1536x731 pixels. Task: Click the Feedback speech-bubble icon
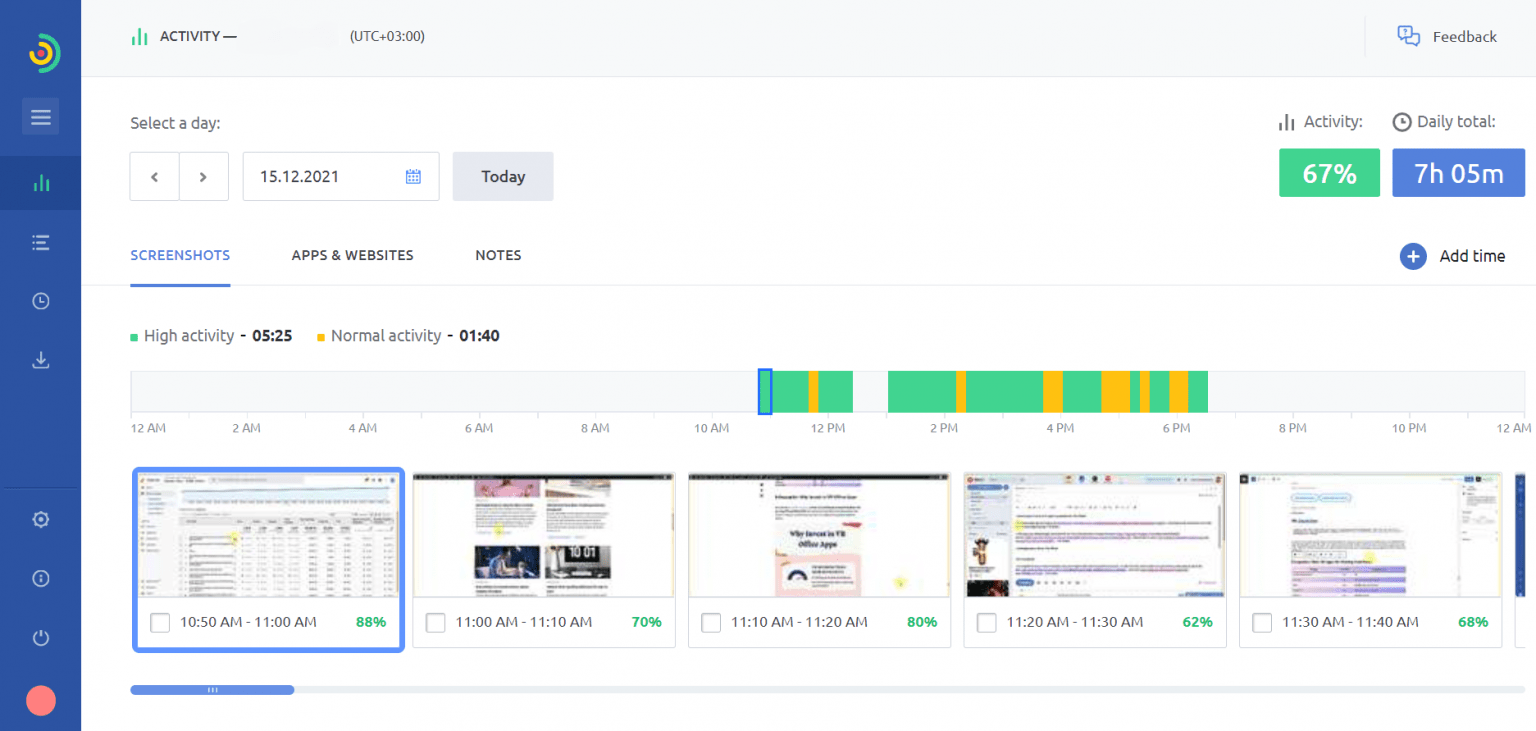(1408, 35)
